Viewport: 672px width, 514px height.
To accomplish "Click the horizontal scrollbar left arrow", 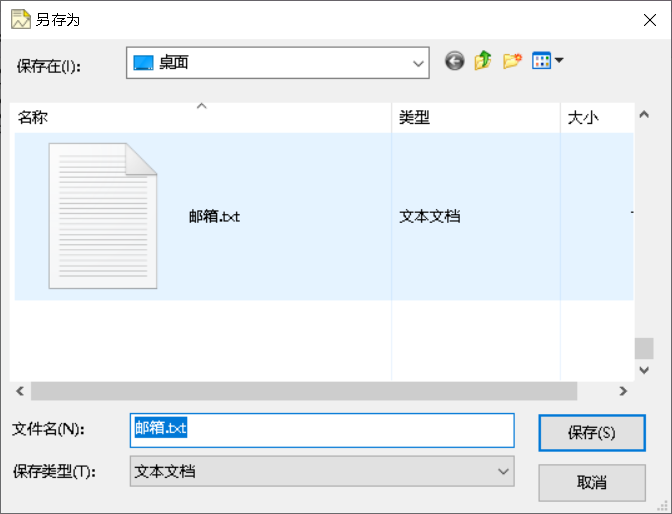I will [20, 391].
